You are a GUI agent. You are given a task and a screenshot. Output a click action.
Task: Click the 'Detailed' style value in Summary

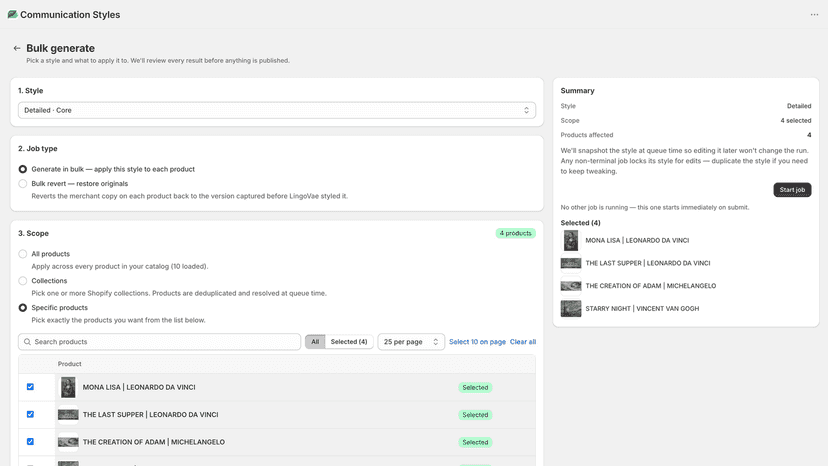(x=799, y=106)
